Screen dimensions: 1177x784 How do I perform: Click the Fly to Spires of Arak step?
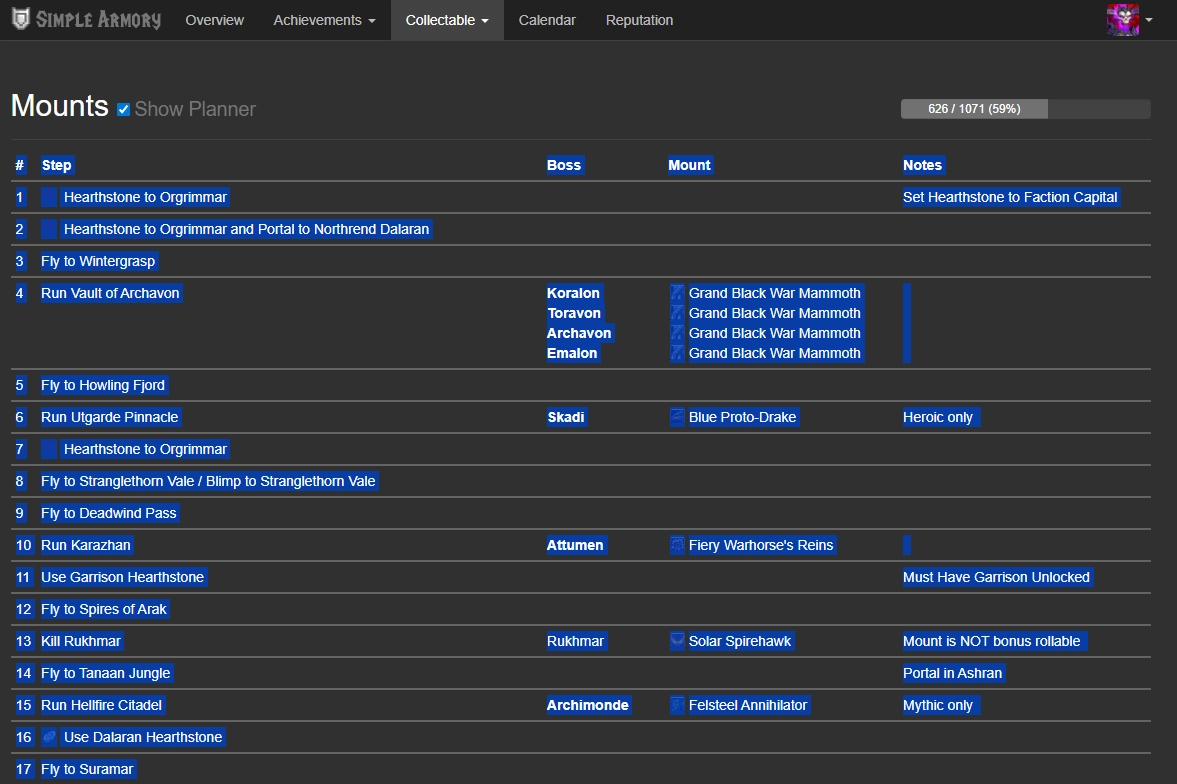click(x=104, y=609)
